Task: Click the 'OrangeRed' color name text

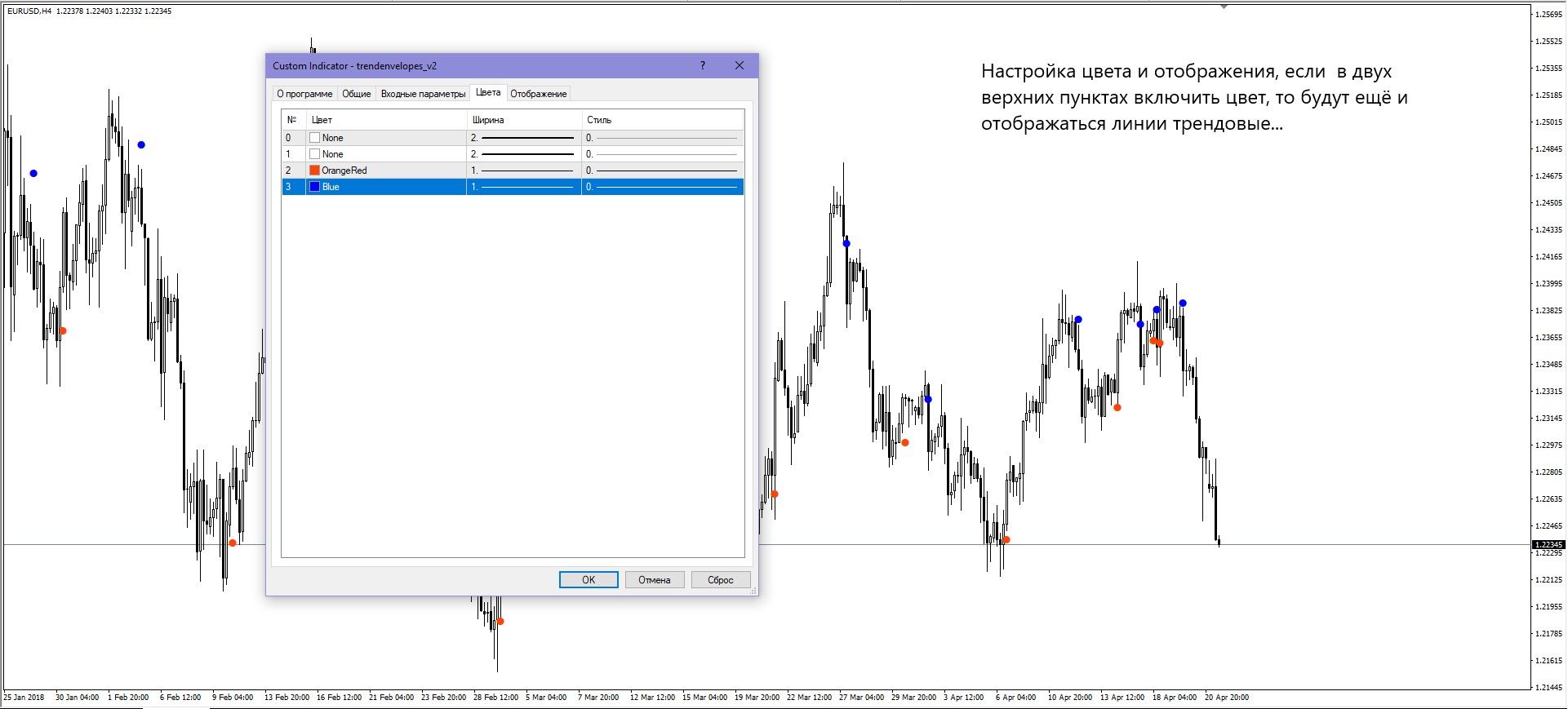Action: click(344, 171)
